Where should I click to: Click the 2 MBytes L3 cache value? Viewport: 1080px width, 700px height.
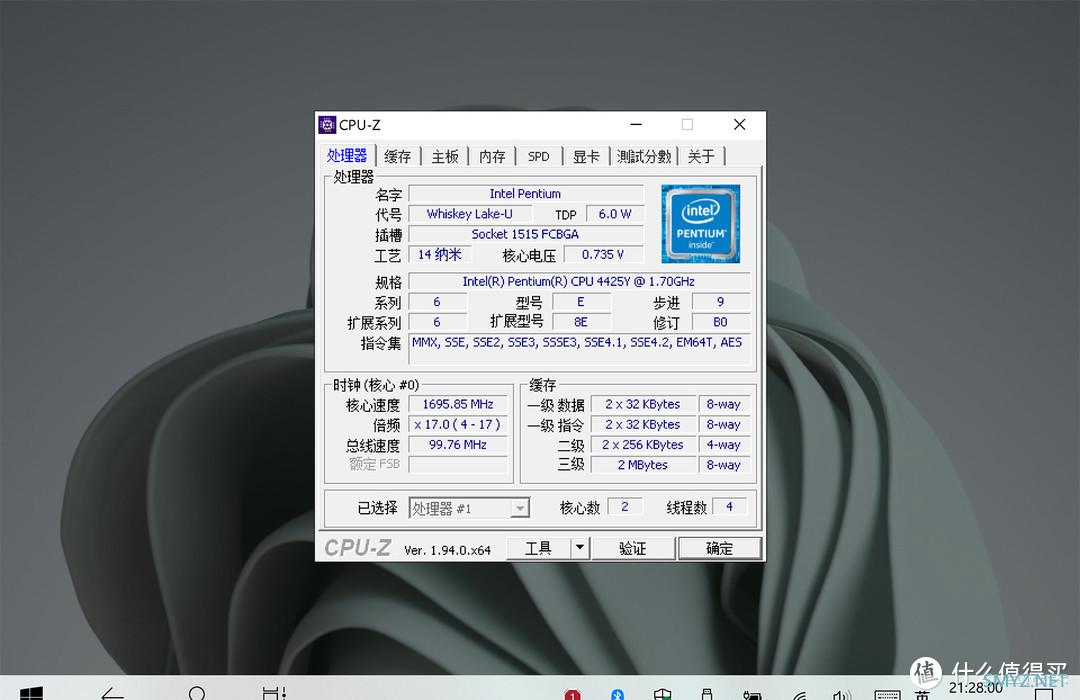(643, 464)
